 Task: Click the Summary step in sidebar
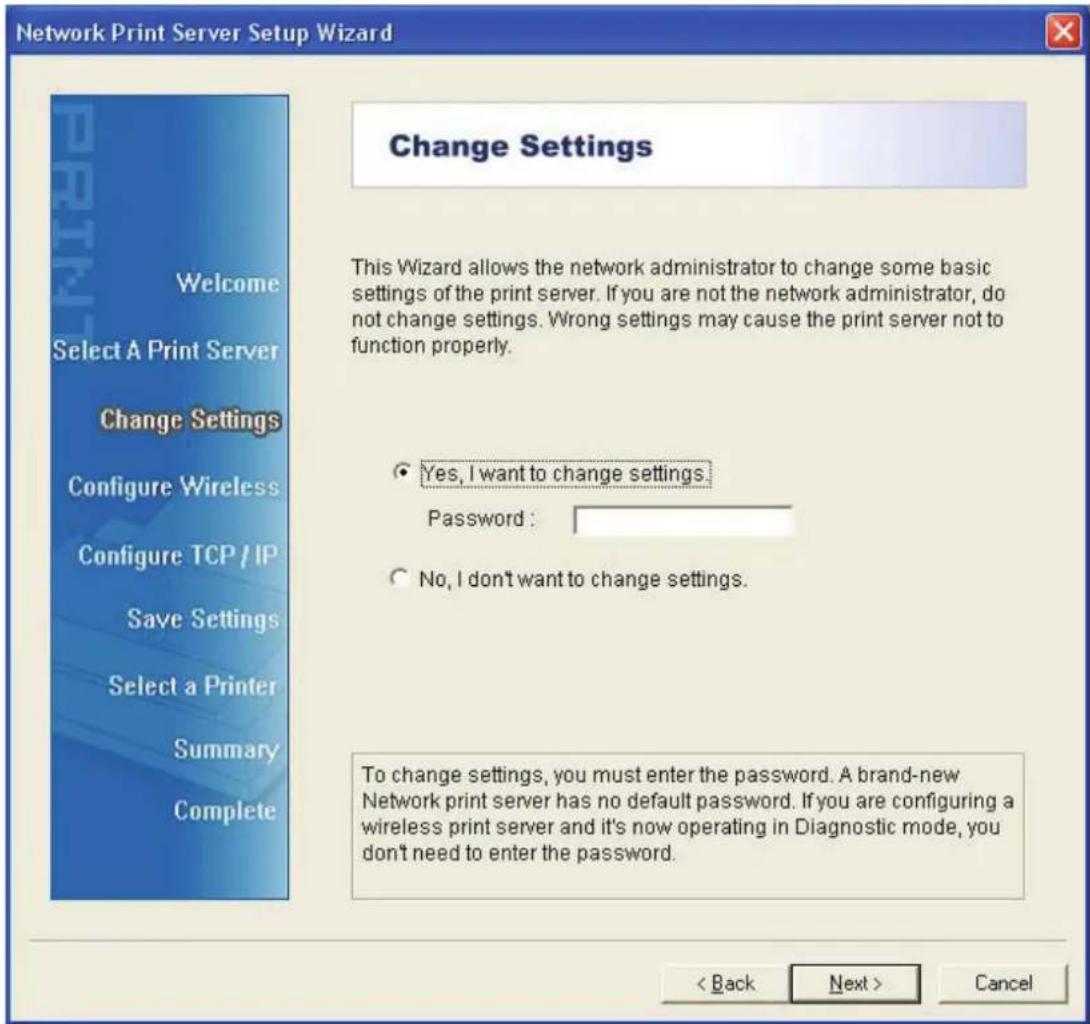coord(226,749)
